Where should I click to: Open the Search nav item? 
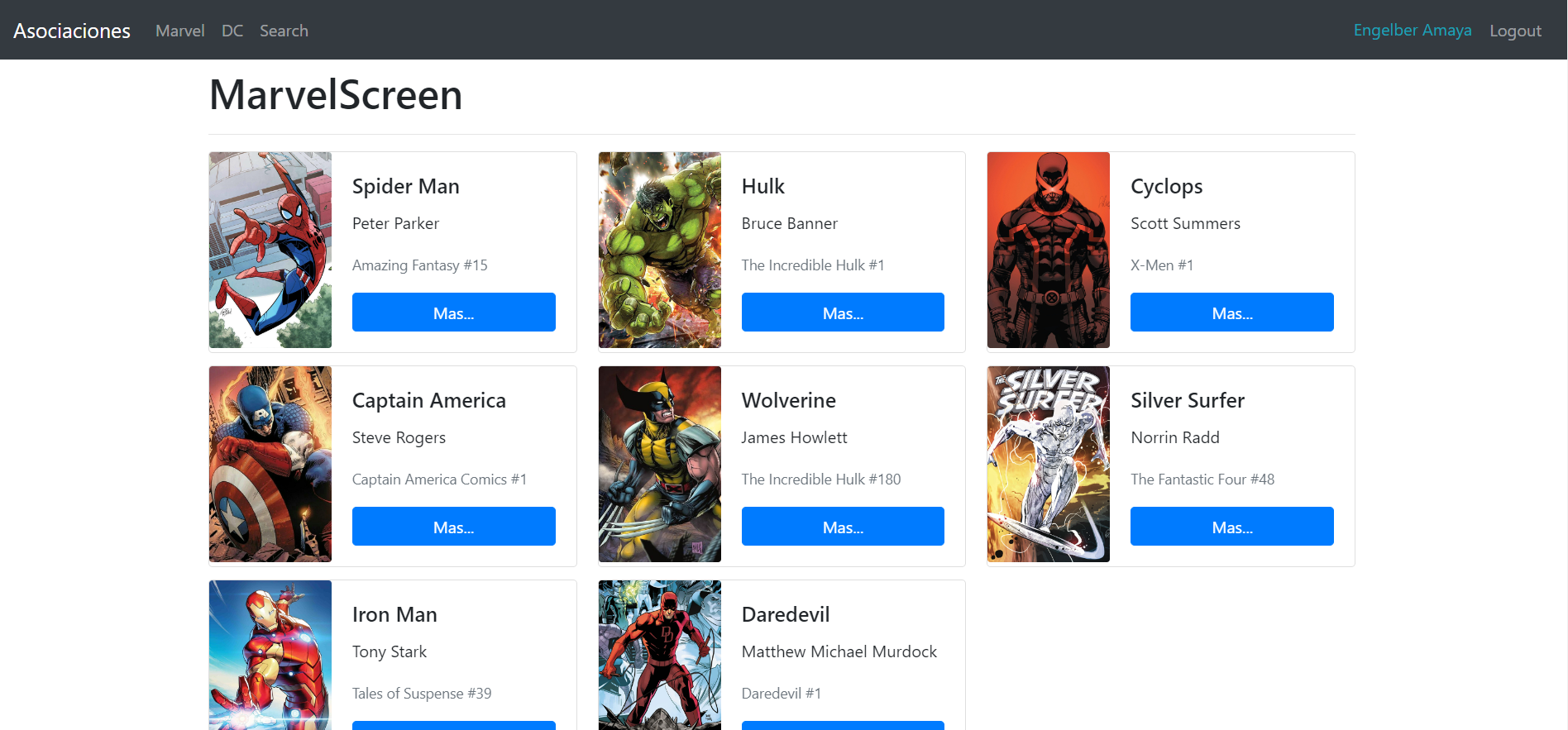(284, 31)
